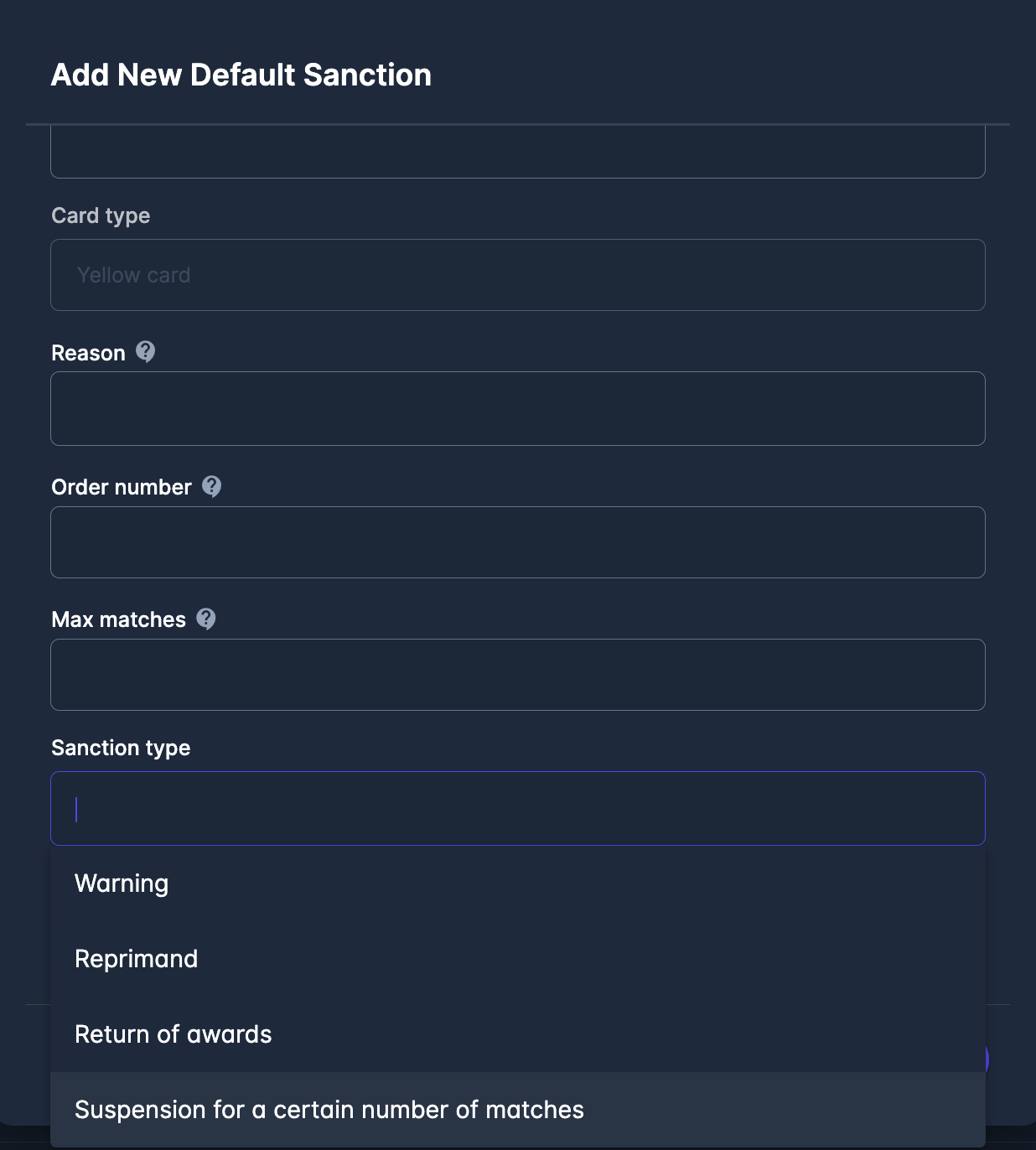Click the Max matches help icon

(206, 619)
